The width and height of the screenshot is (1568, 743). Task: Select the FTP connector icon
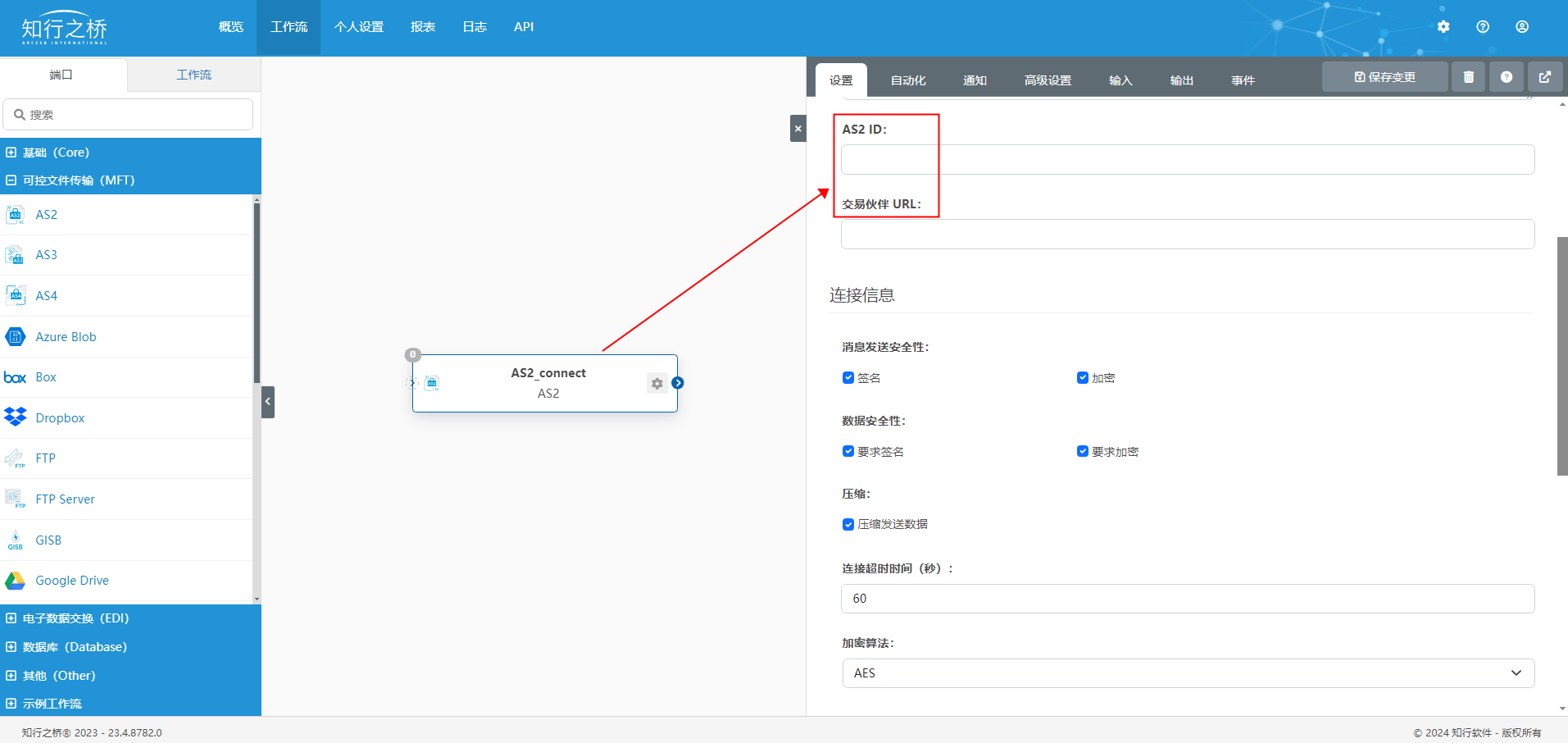tap(15, 458)
